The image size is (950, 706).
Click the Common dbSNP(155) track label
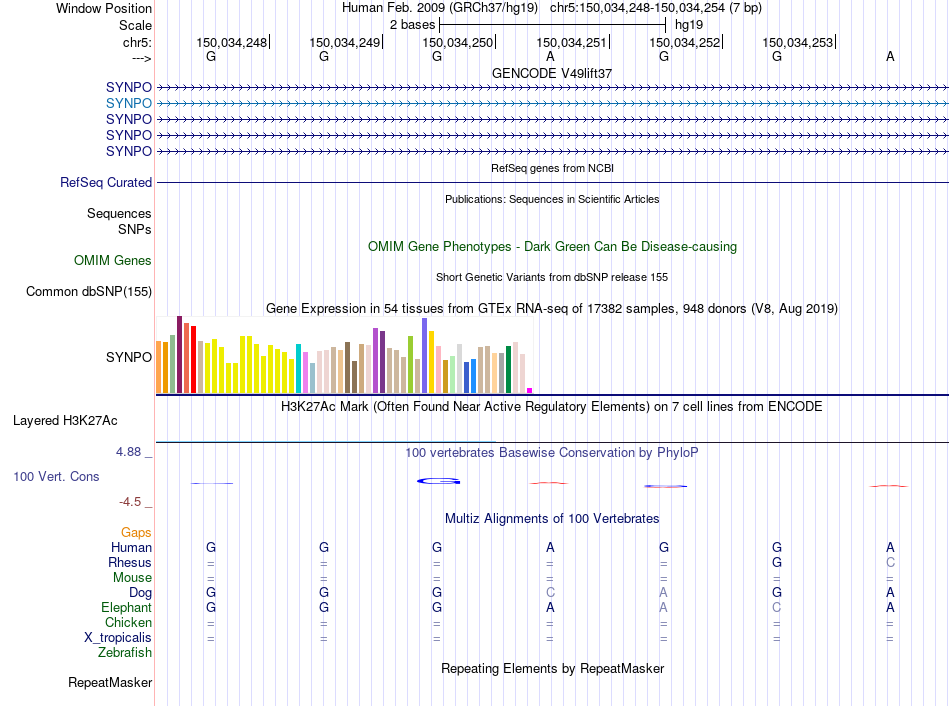[x=89, y=291]
